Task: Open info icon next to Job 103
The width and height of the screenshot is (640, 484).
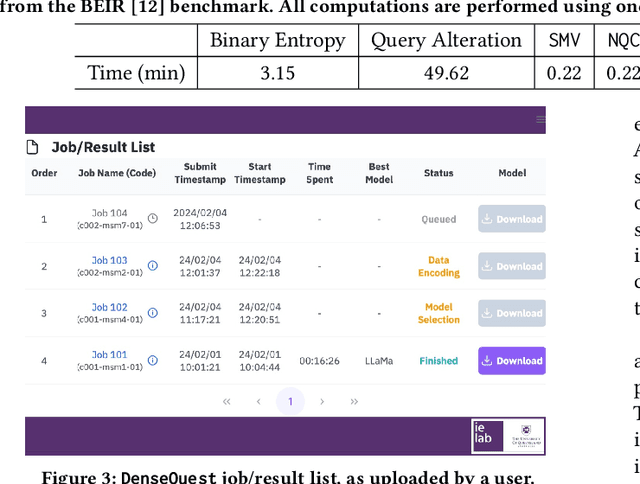Action: [153, 266]
